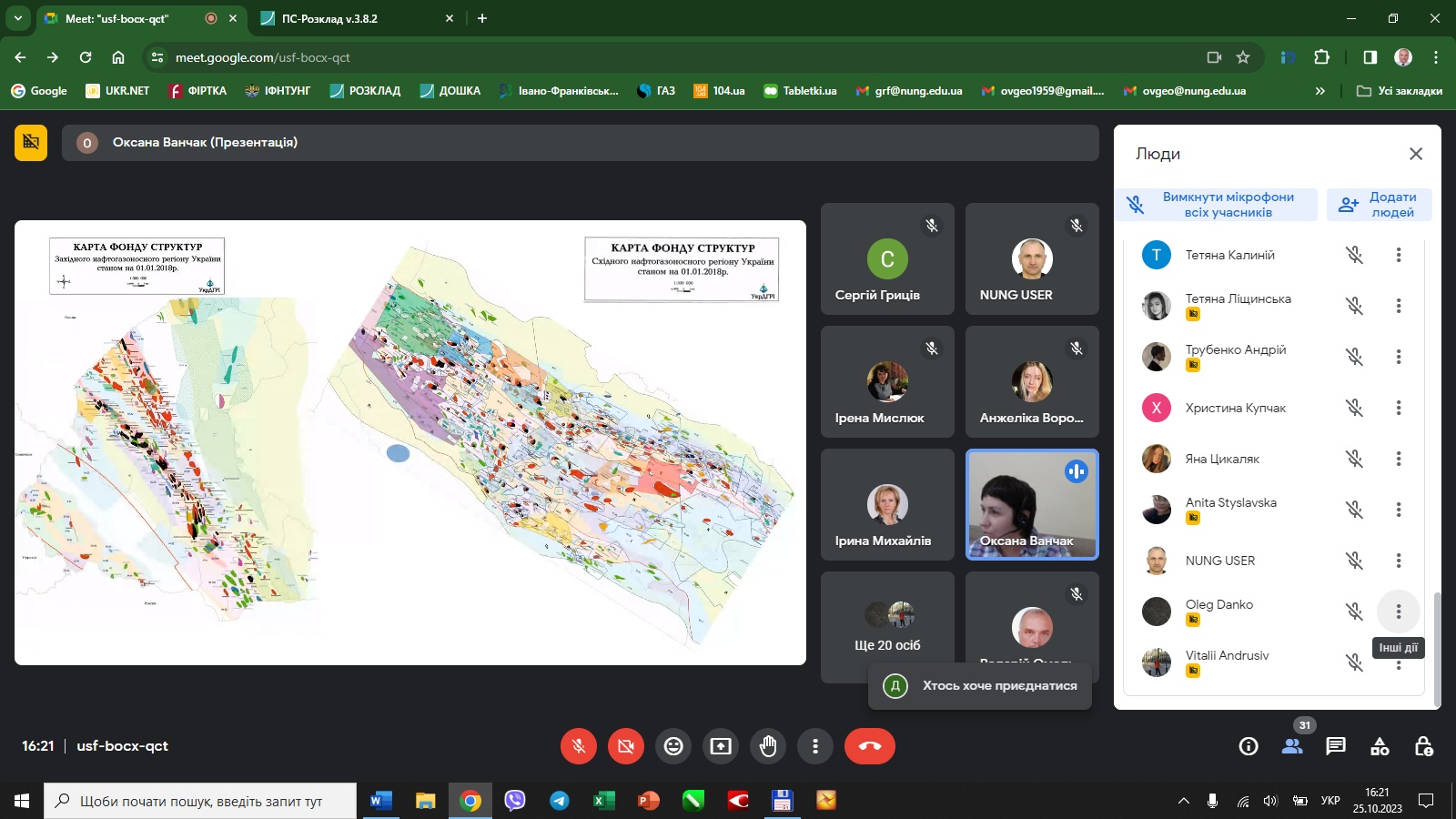
Task: Click the present screen button
Action: click(721, 746)
